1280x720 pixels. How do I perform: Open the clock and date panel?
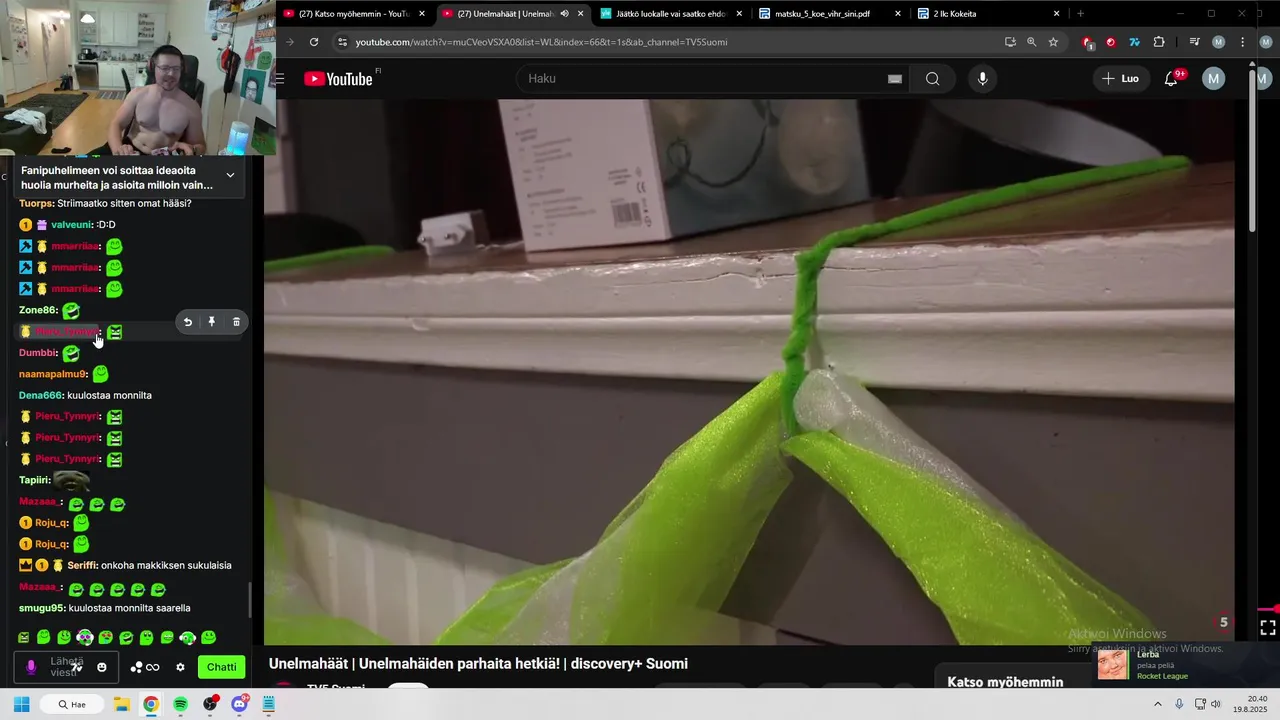click(1250, 704)
